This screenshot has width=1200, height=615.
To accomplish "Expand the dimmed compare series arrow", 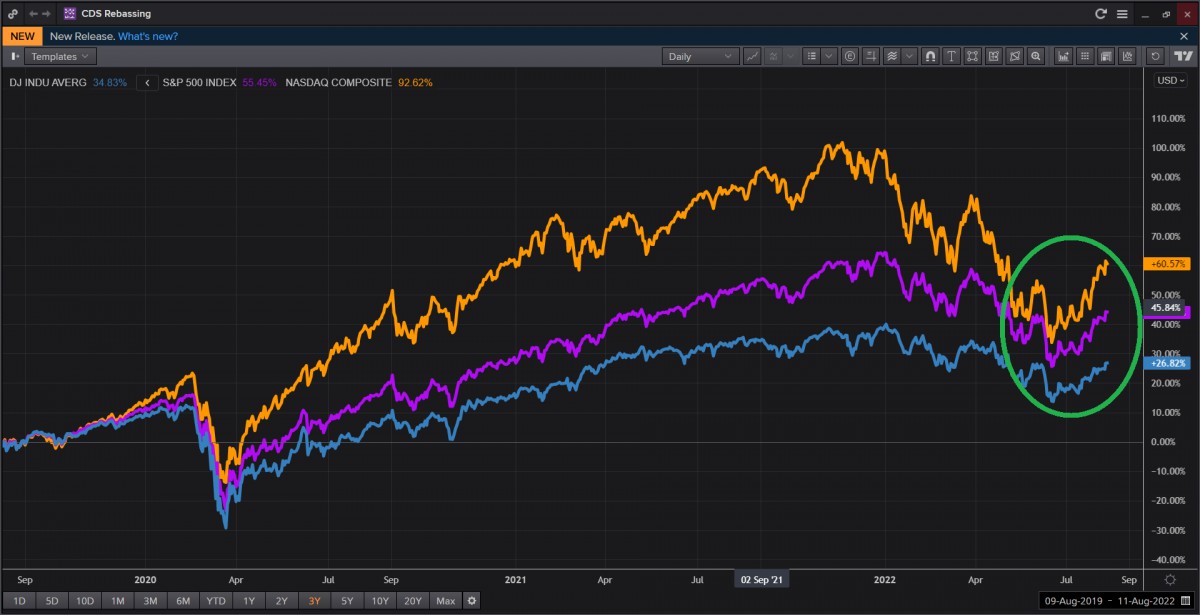I will [x=789, y=57].
